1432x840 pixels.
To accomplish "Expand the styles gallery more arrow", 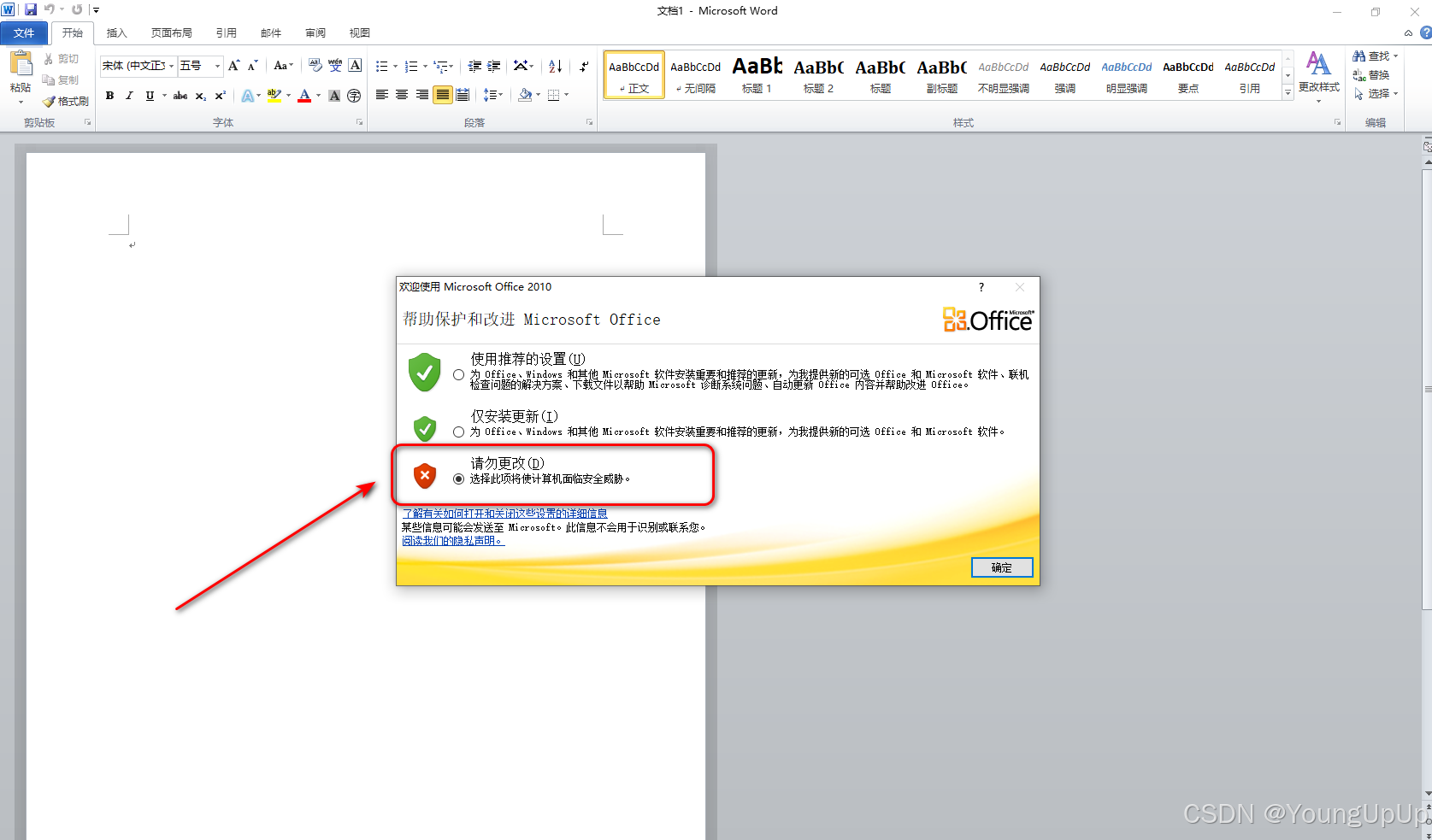I will point(1288,93).
